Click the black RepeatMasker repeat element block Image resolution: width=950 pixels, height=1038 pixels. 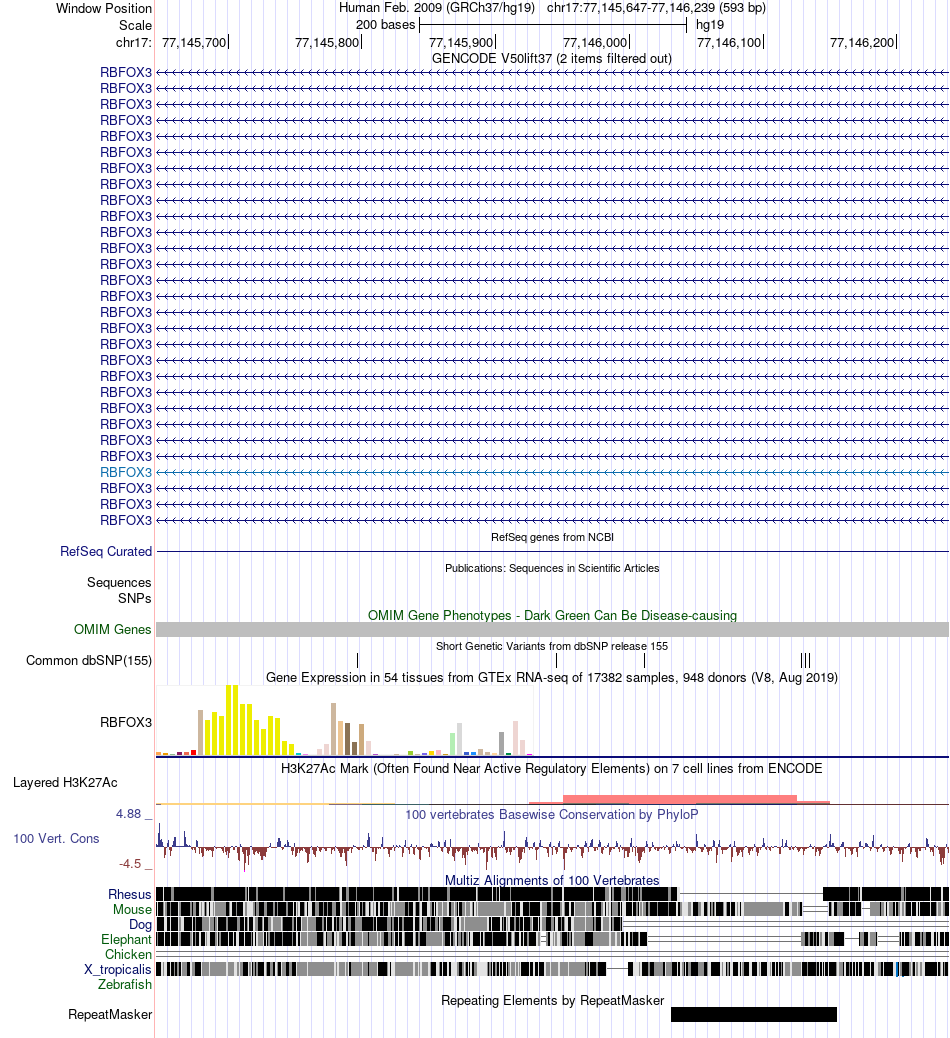754,1014
